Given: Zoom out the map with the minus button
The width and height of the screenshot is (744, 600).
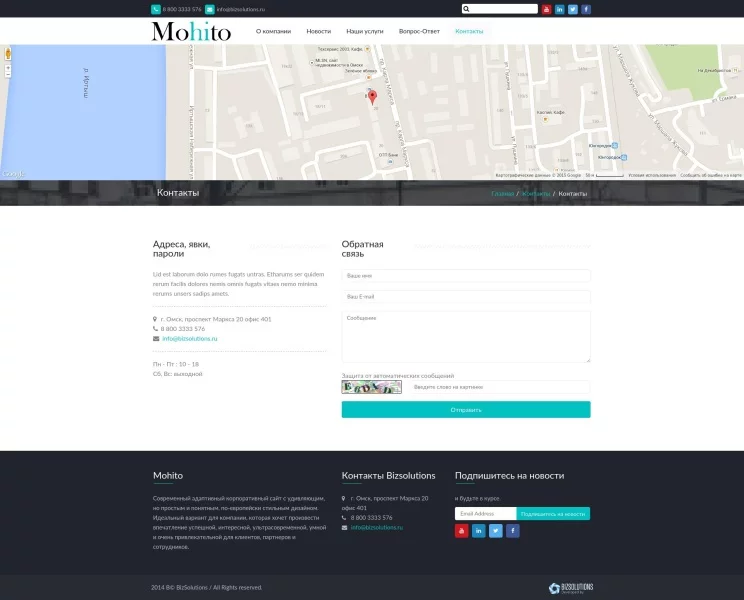Looking at the screenshot, I should pyautogui.click(x=8, y=73).
